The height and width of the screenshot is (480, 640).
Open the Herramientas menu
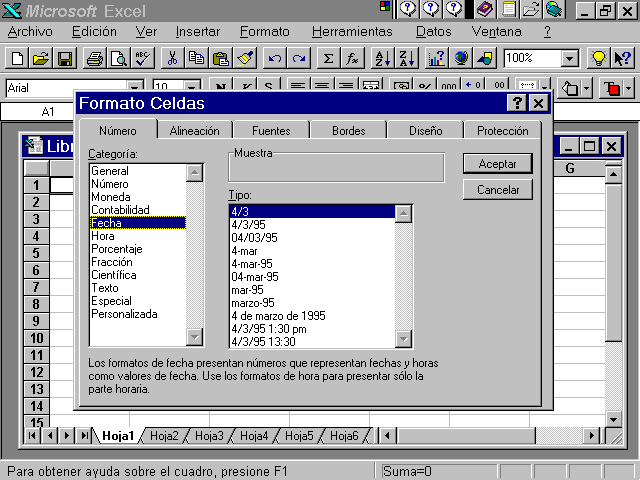352,31
